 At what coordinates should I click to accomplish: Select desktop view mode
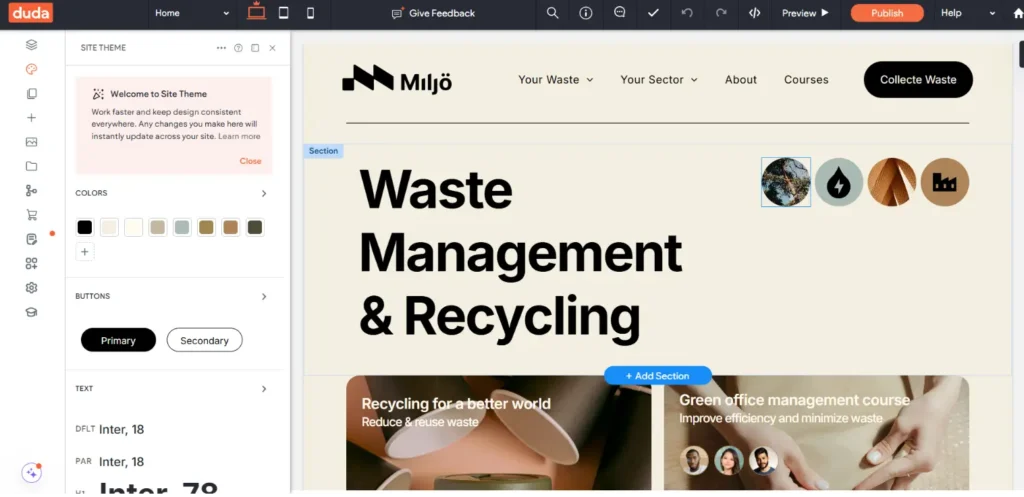point(256,12)
